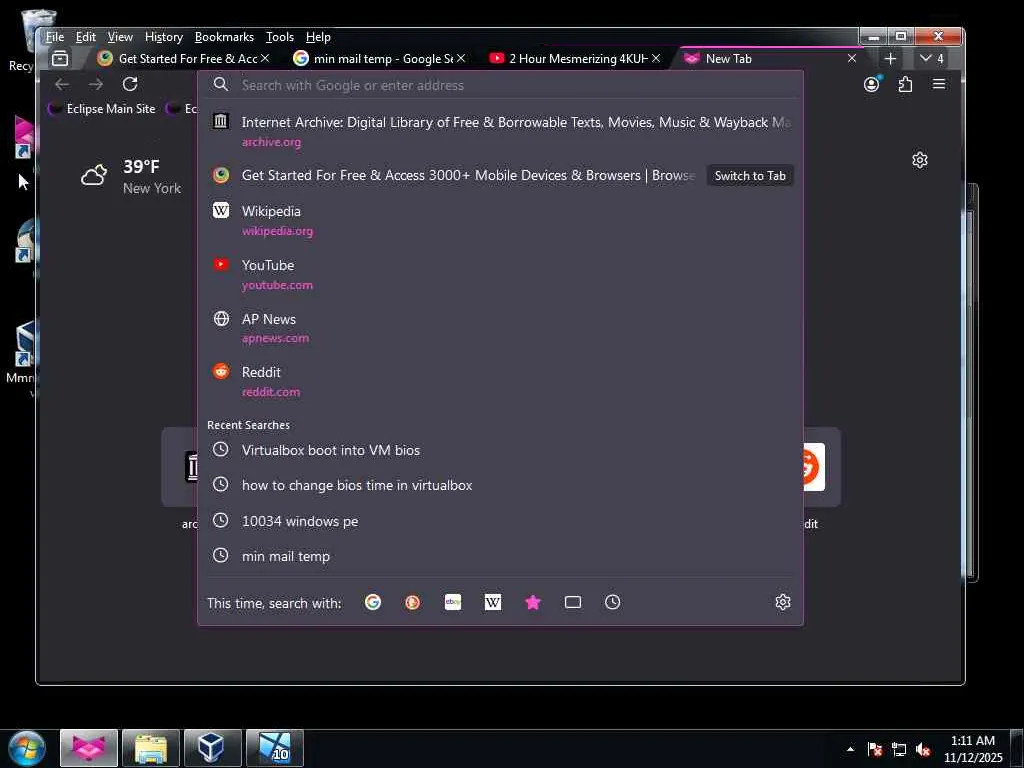Select recent search min mail temp

[x=501, y=556]
